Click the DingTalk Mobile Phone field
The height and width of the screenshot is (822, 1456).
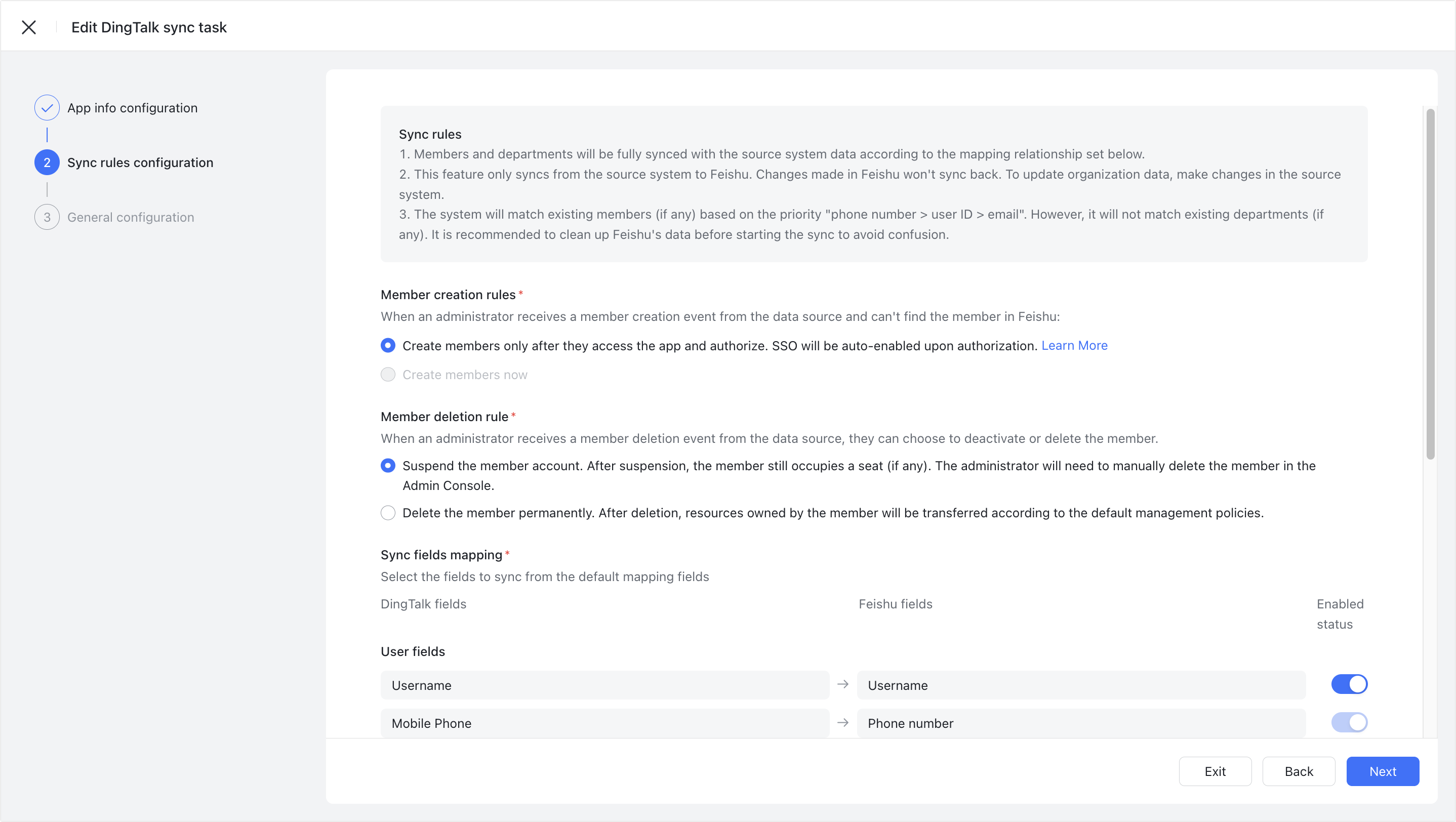[x=605, y=723]
